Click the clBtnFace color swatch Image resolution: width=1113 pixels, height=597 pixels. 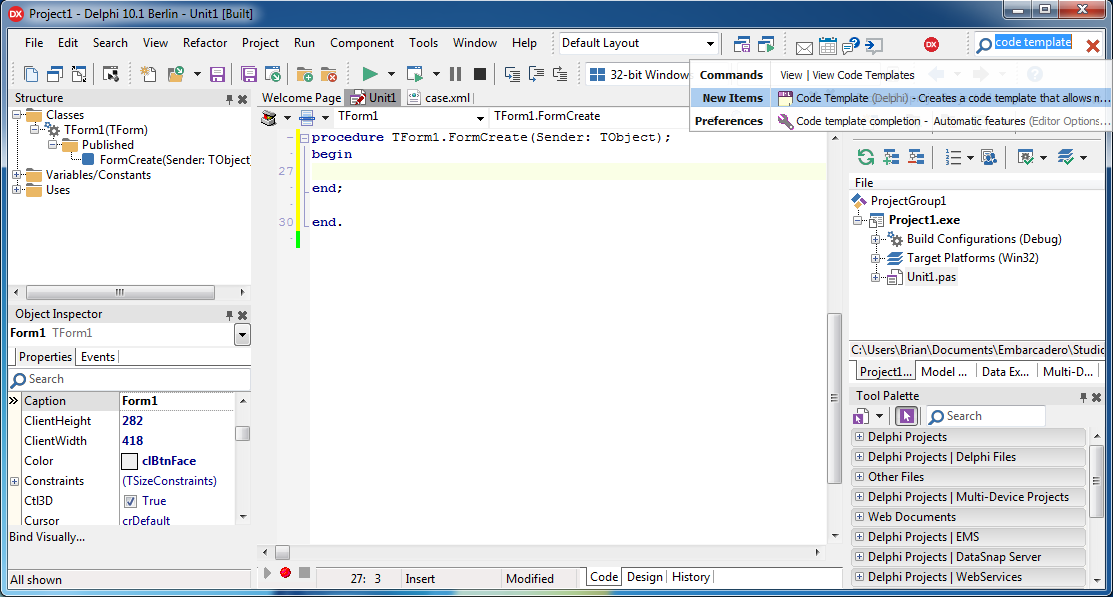[x=129, y=460]
